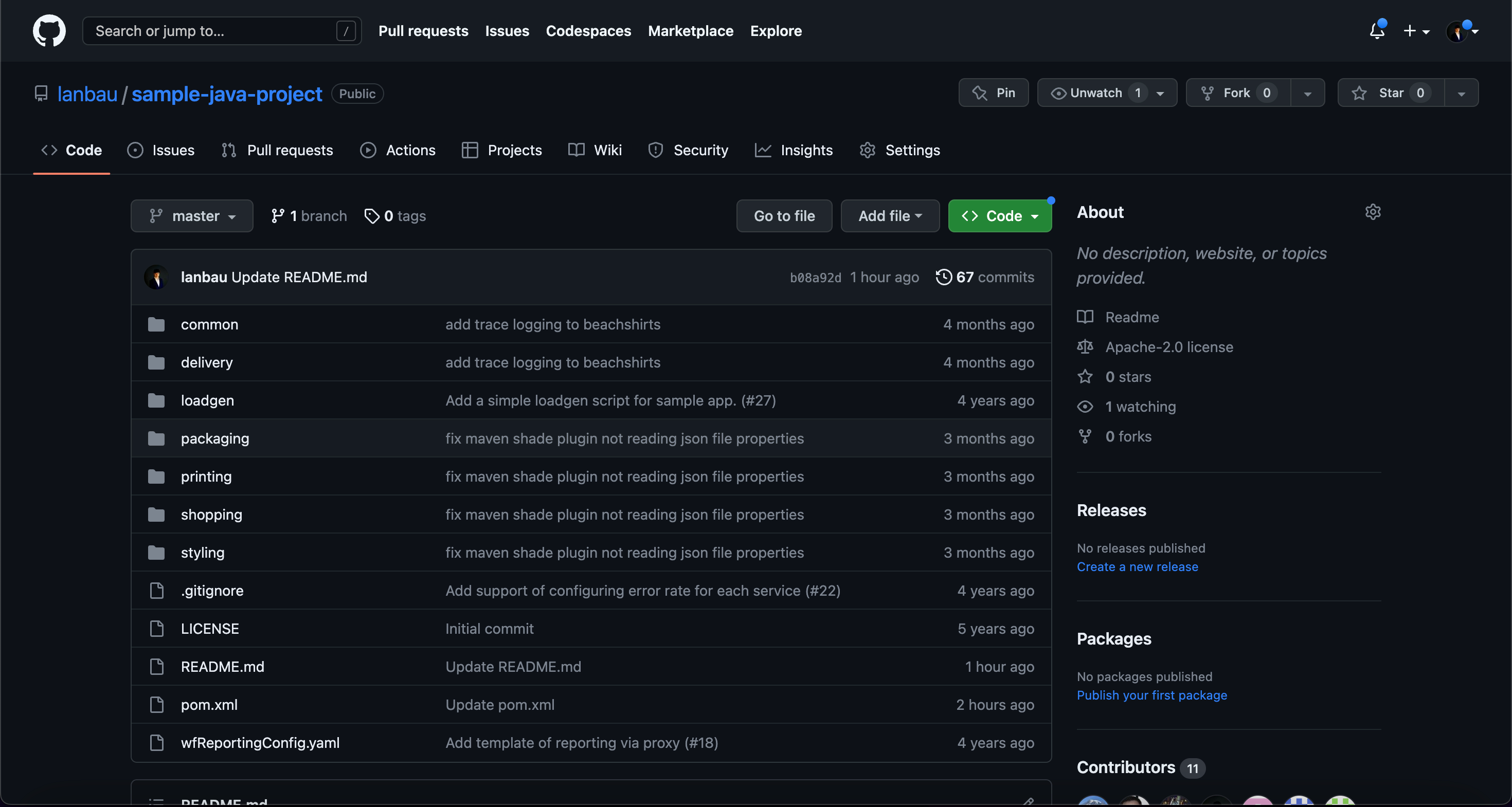Open the edit repository details gear

[1372, 212]
